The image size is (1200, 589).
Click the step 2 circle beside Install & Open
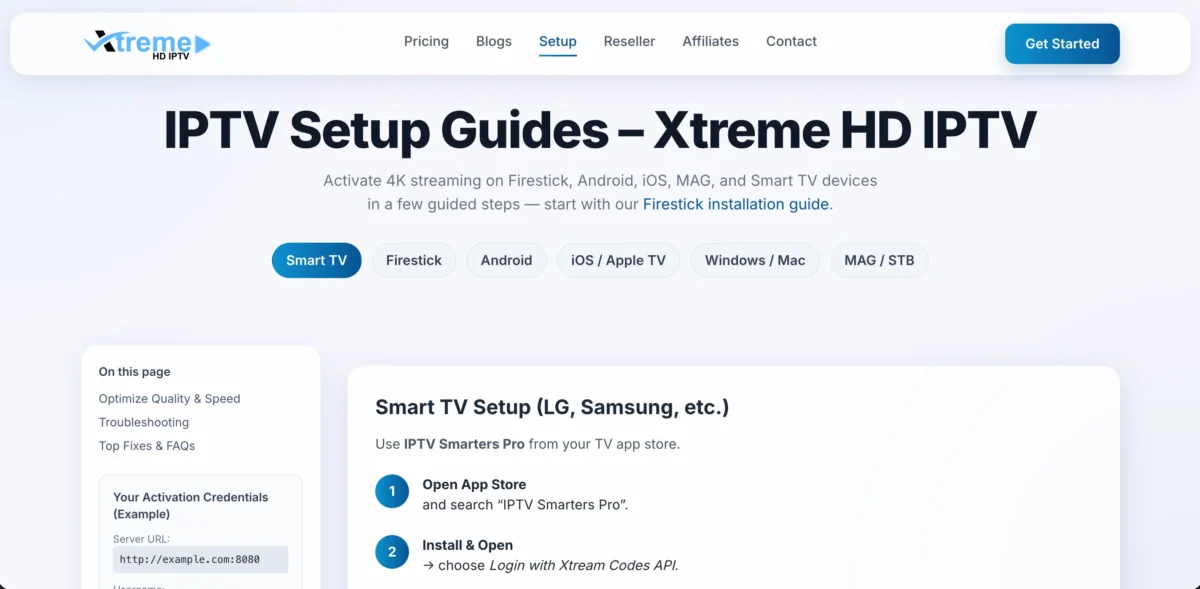tap(392, 551)
